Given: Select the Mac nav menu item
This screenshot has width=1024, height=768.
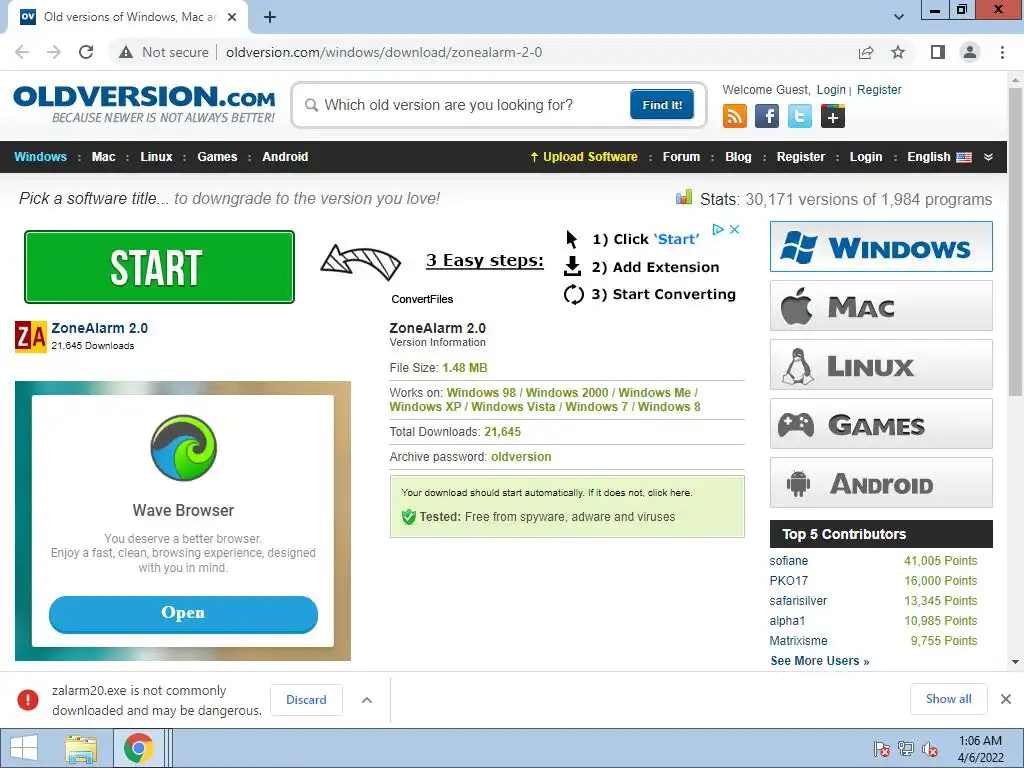Looking at the screenshot, I should [103, 157].
